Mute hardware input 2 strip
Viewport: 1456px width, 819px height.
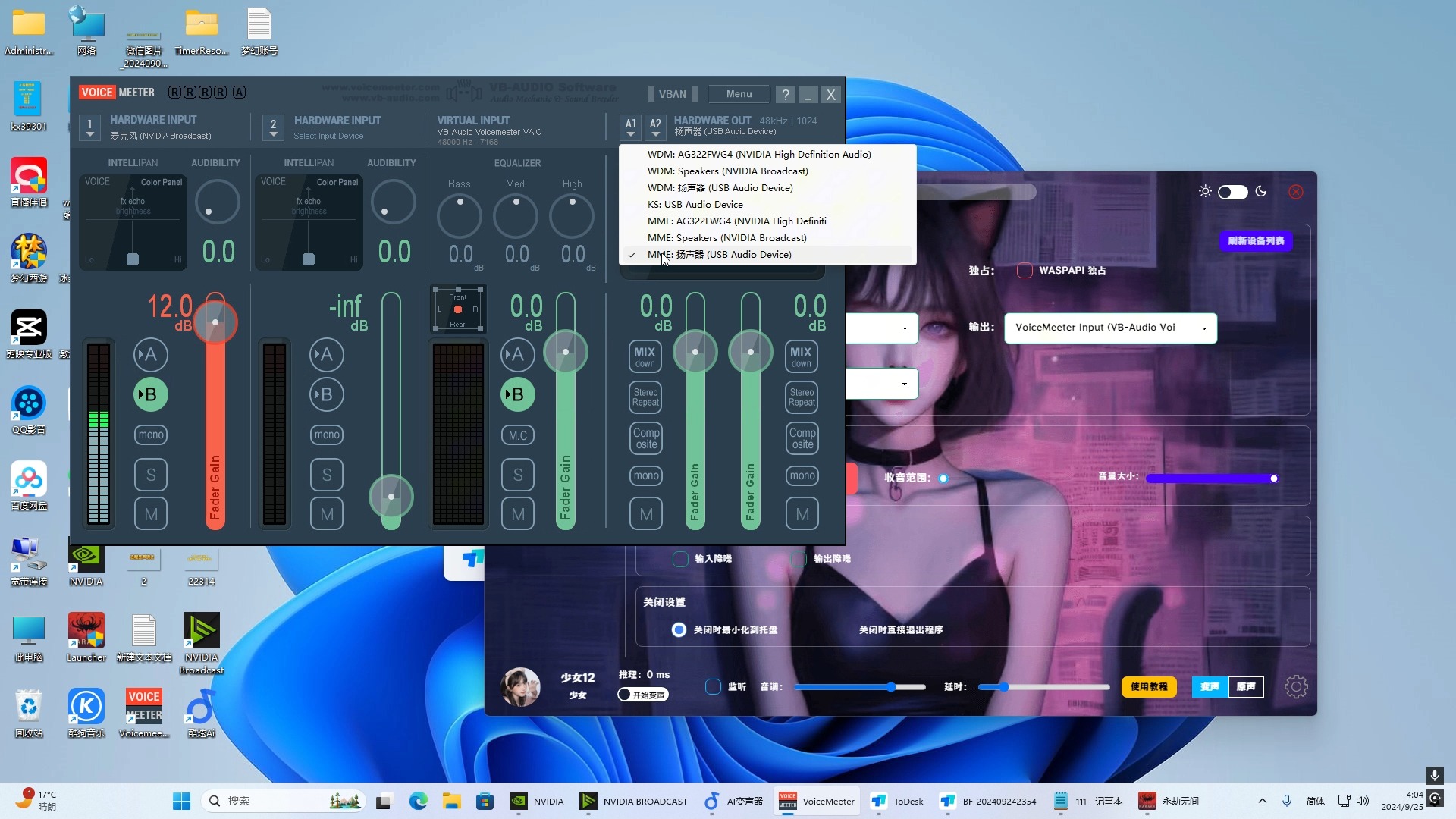coord(327,514)
